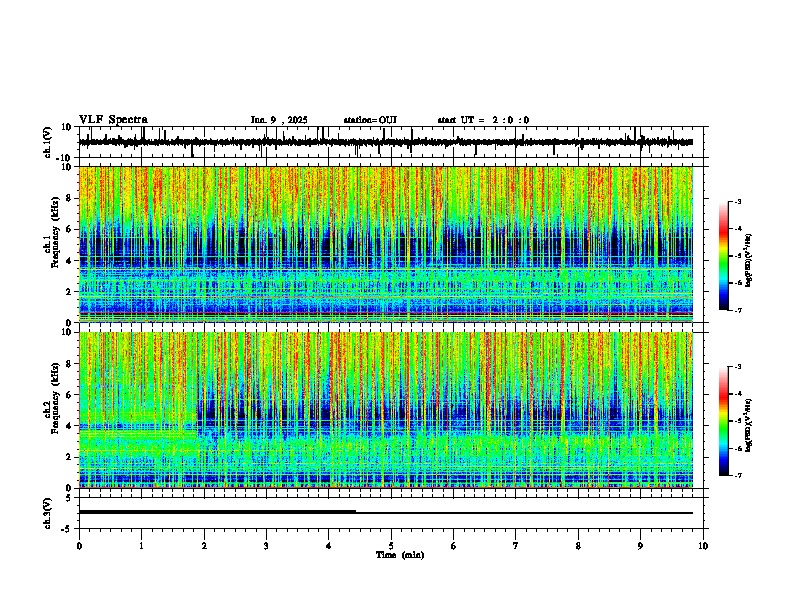Viewport: 792px width, 612px height.
Task: Click the '-7' label on ch.2 color bar
Action: click(737, 476)
